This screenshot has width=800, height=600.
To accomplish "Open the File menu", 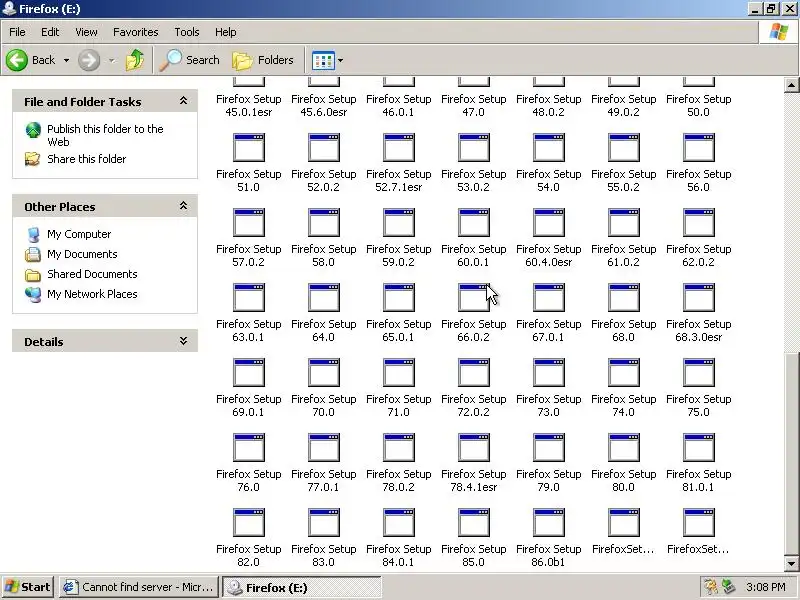I will pos(17,32).
